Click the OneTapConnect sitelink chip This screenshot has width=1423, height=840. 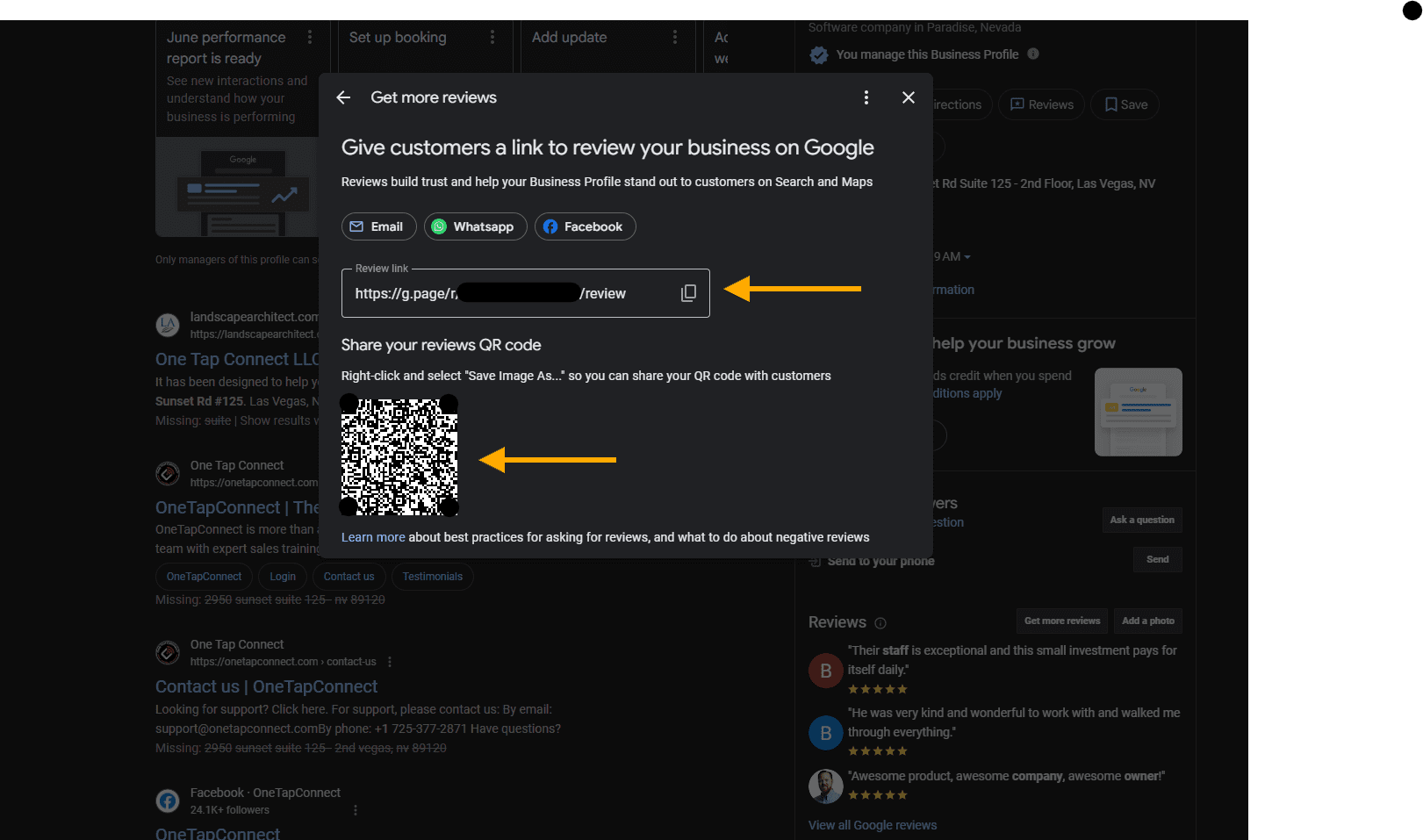click(x=204, y=577)
